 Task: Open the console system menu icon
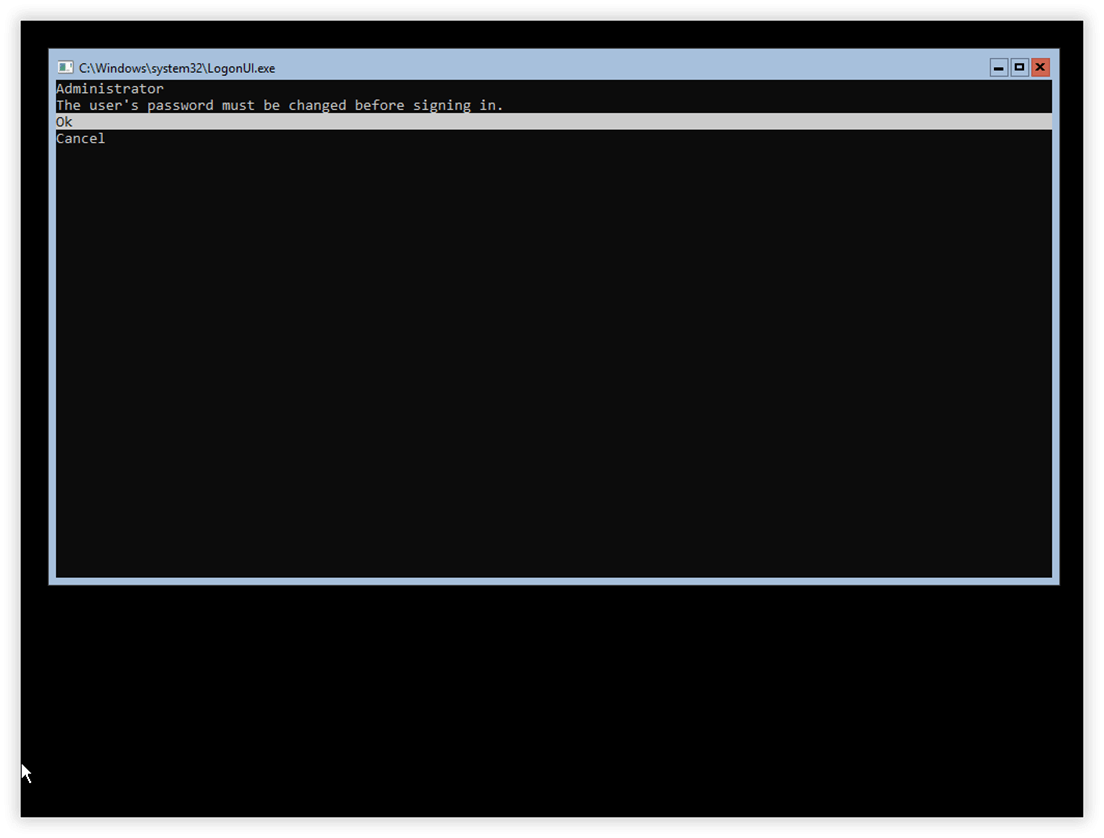(65, 68)
